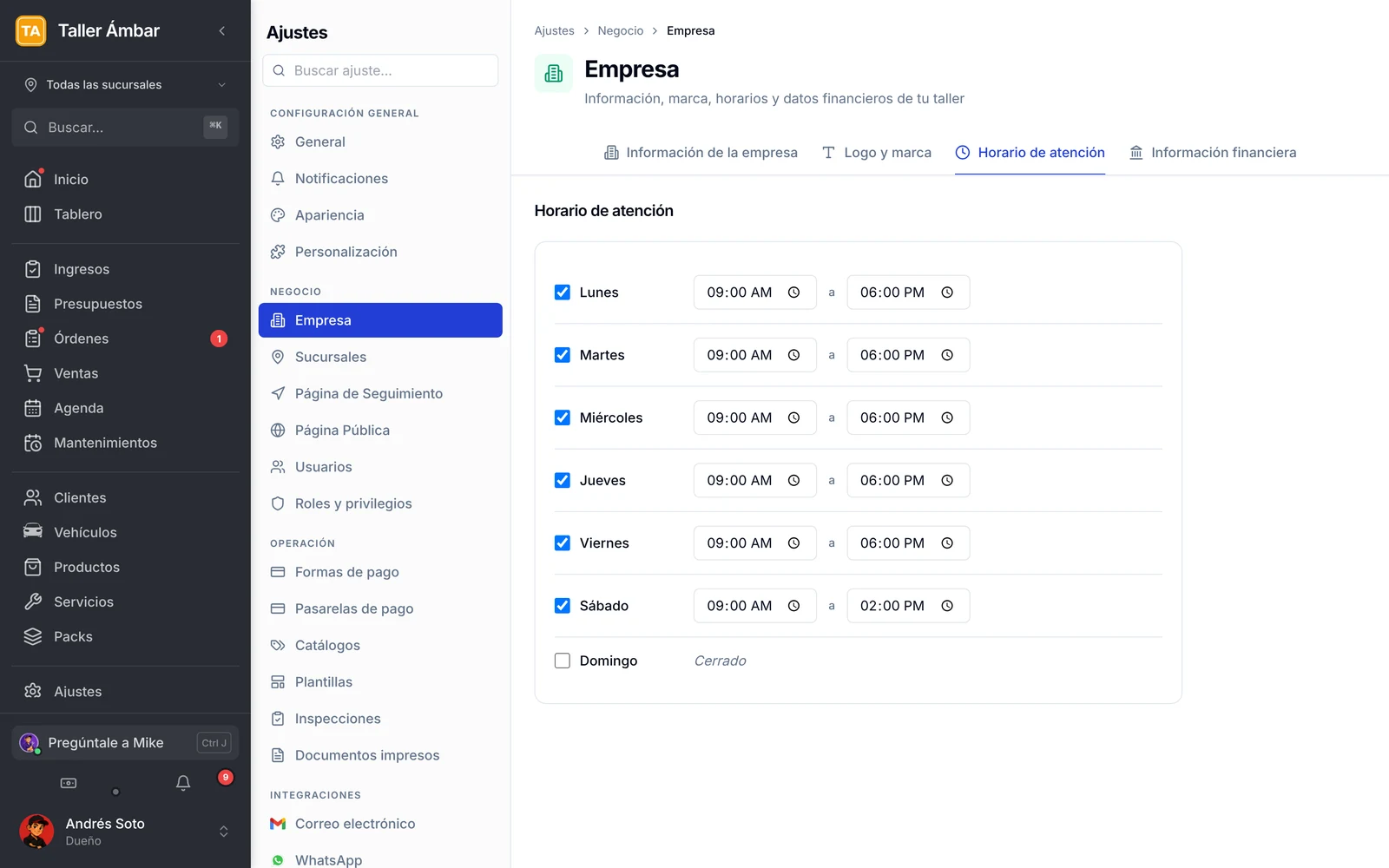Open Formas de pago settings

[380, 572]
